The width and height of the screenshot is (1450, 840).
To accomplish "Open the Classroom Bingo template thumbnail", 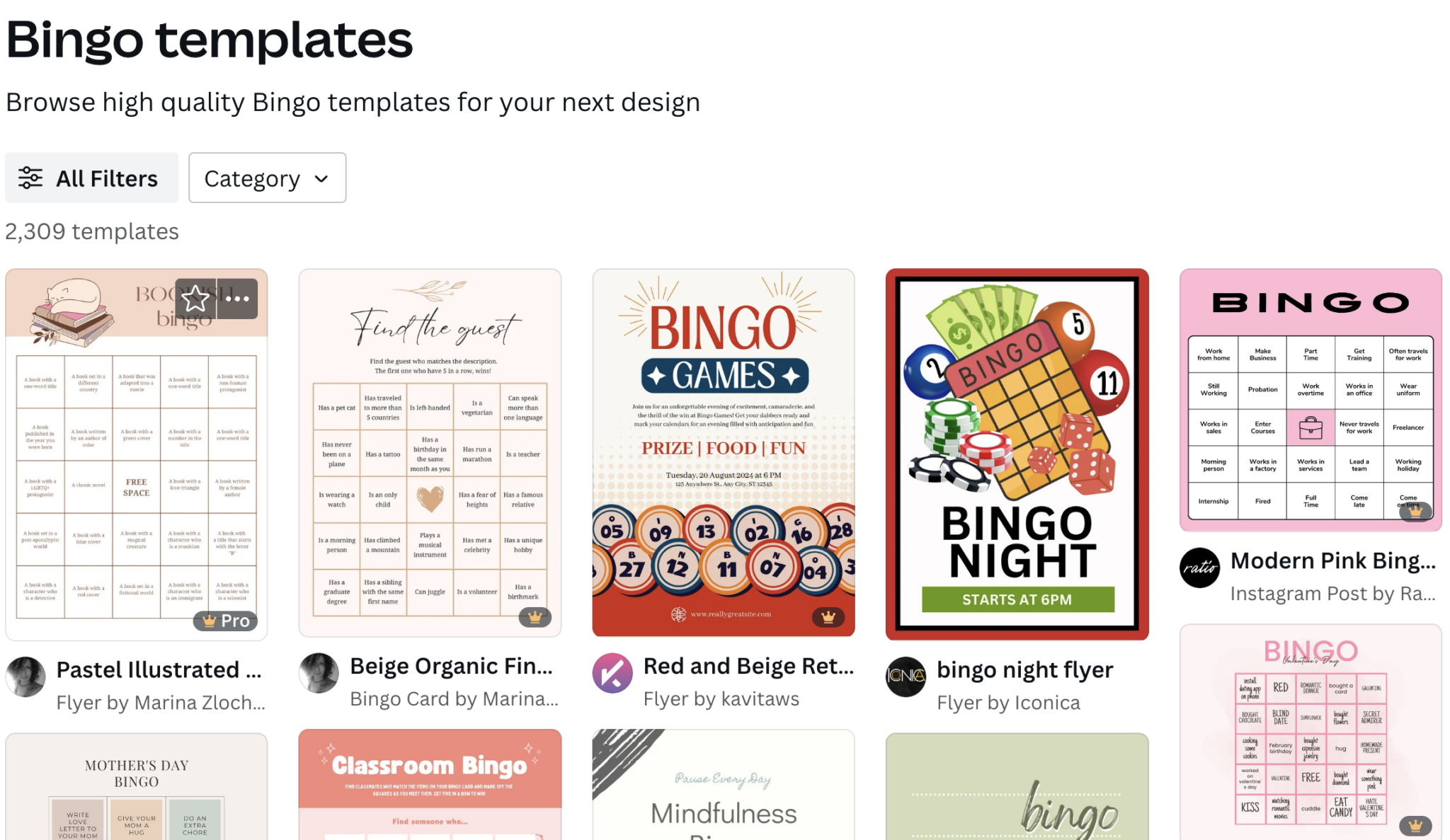I will pyautogui.click(x=430, y=786).
